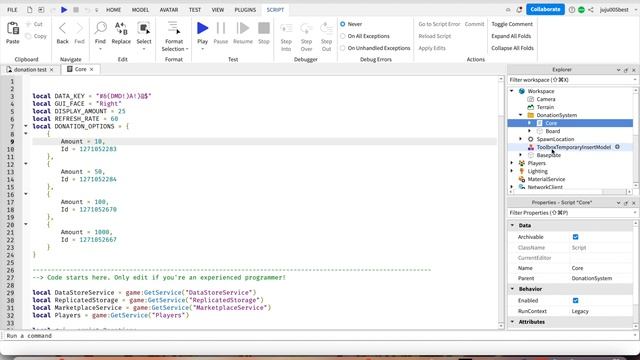The height and width of the screenshot is (360, 640).
Task: Click Format Selection icon
Action: click(x=174, y=28)
